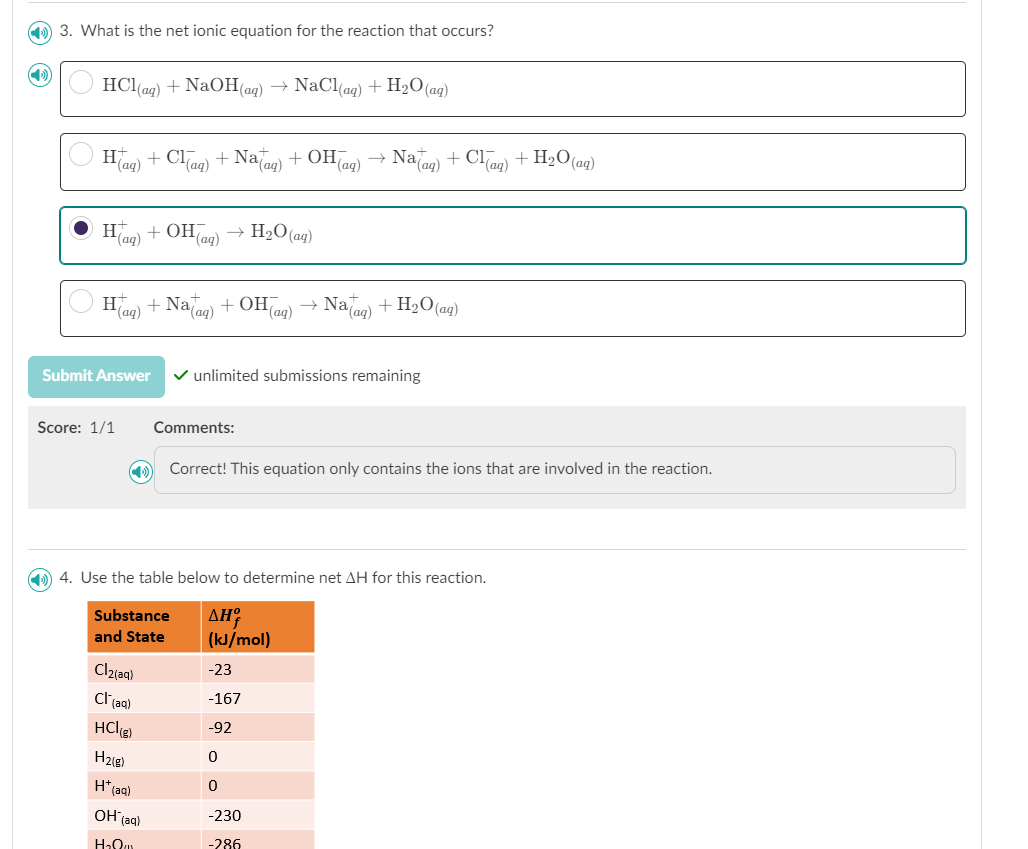
Task: Click the green checkmark beside submissions text
Action: pos(181,376)
